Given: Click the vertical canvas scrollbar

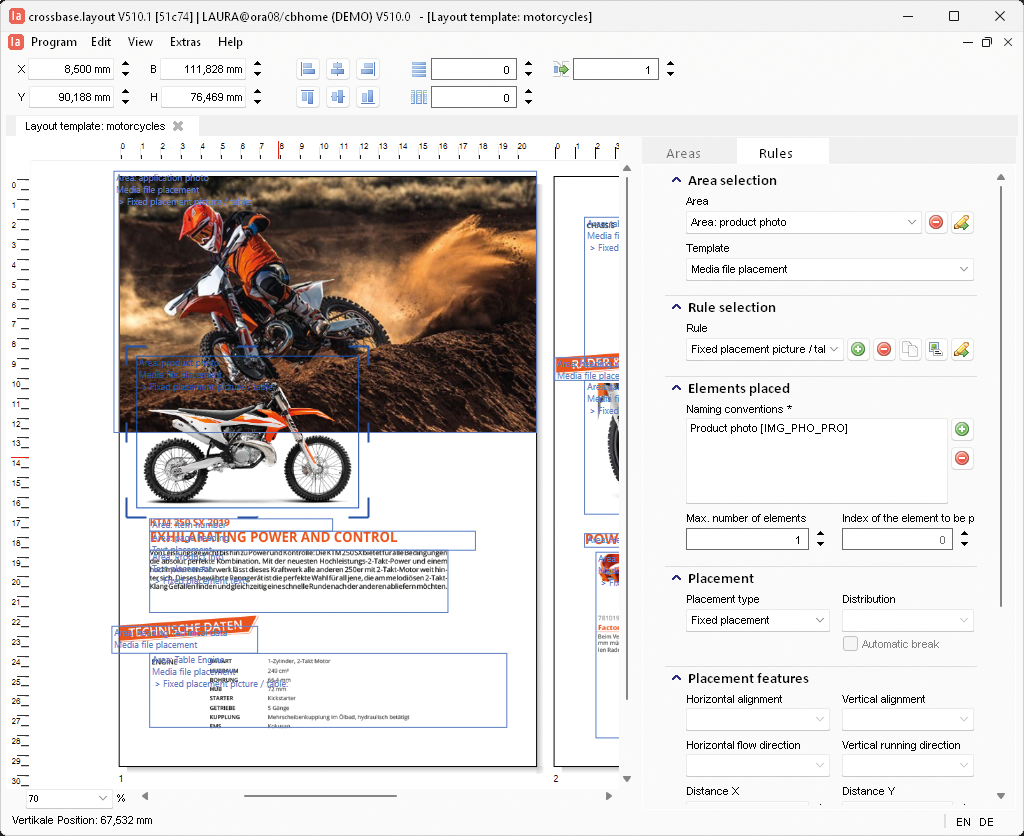Looking at the screenshot, I should (x=627, y=438).
